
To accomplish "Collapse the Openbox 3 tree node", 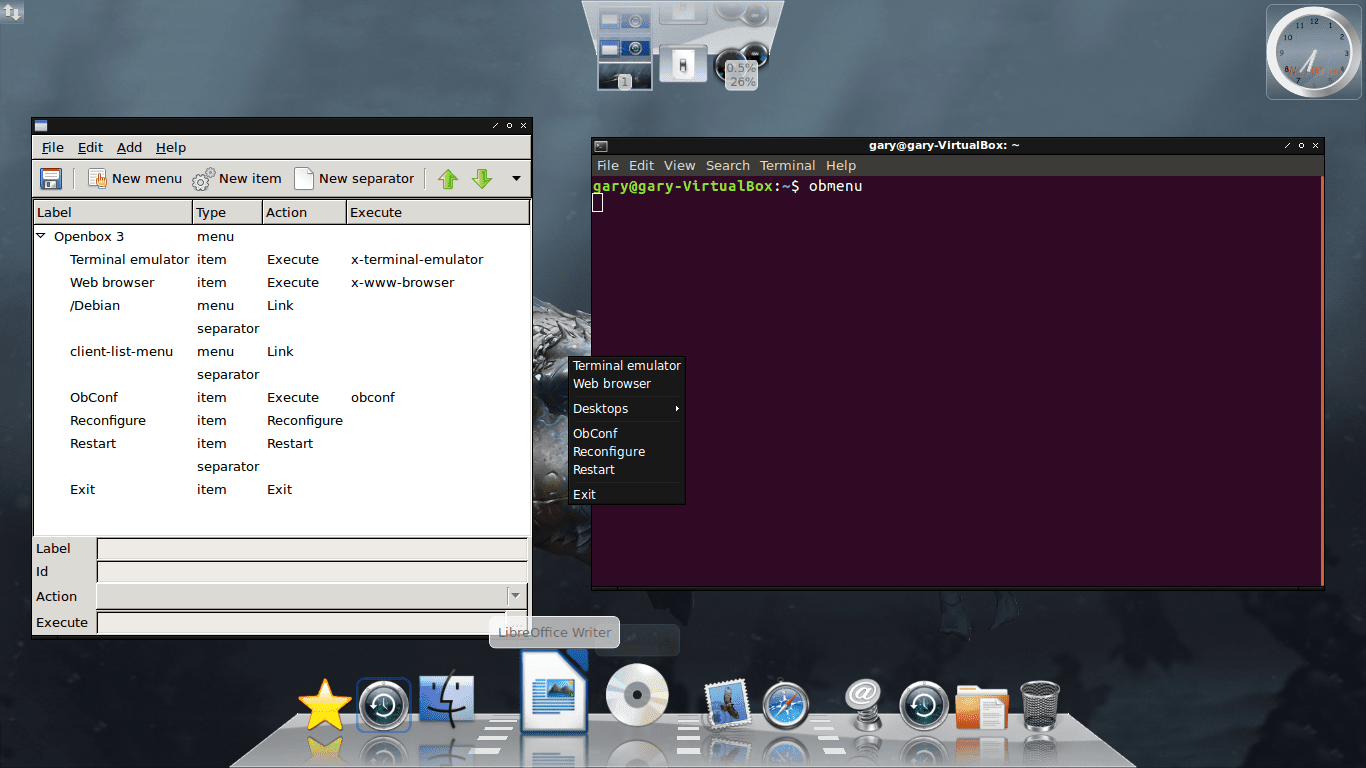I will pyautogui.click(x=41, y=237).
